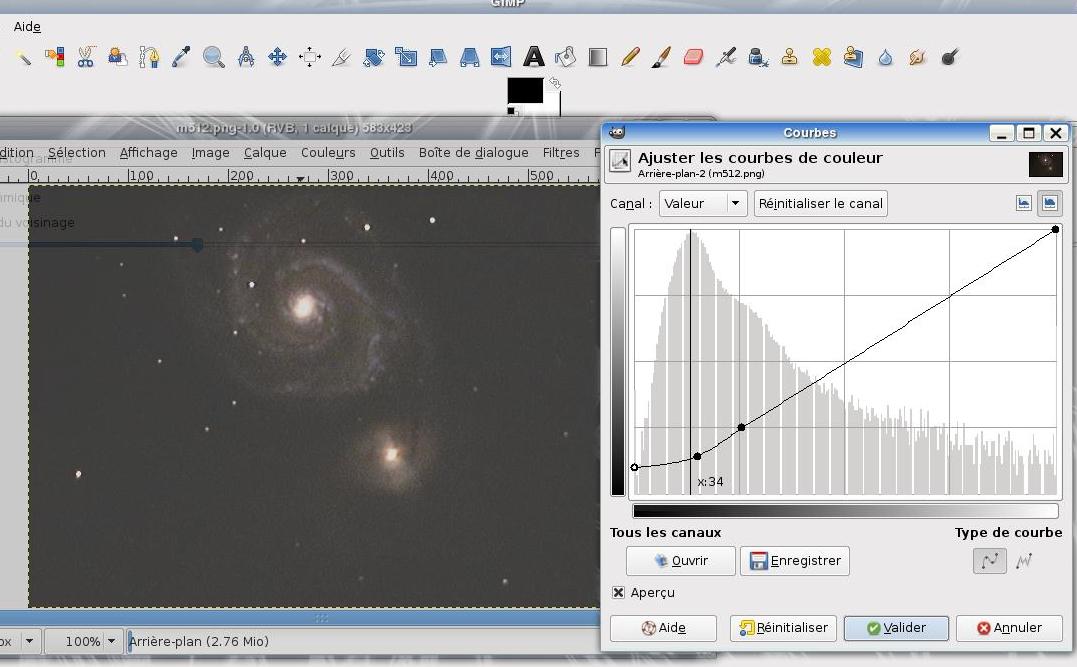Select the Alignment tool
Image resolution: width=1077 pixels, height=667 pixels.
310,57
